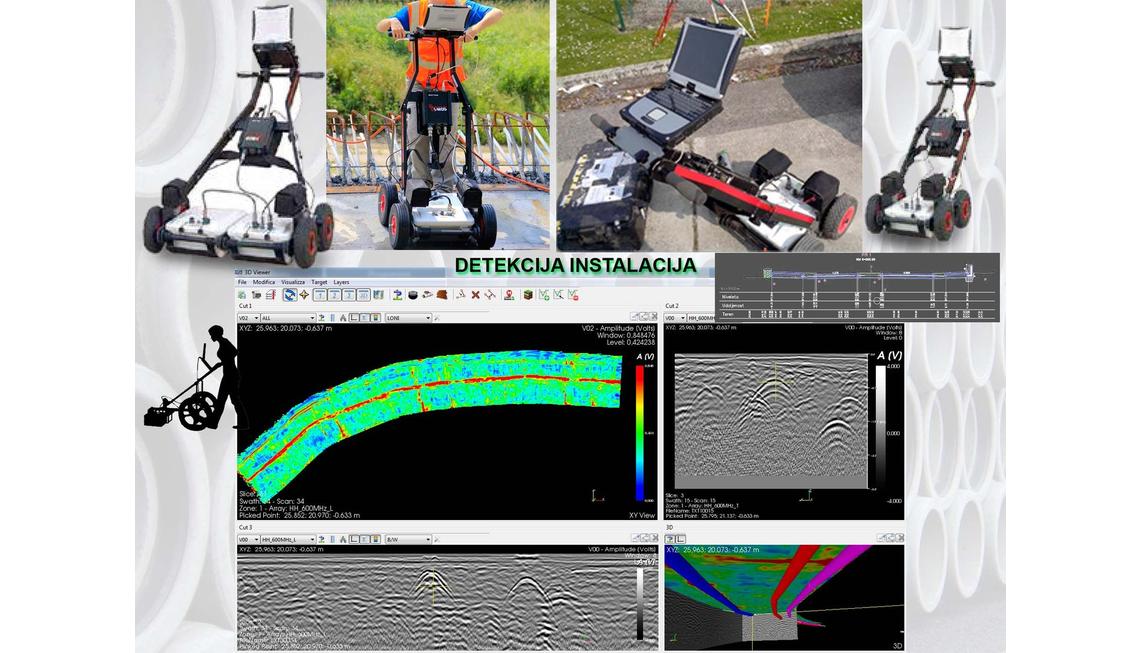Toggle the view 1 layout button
Image resolution: width=1140 pixels, height=653 pixels.
coord(319,295)
